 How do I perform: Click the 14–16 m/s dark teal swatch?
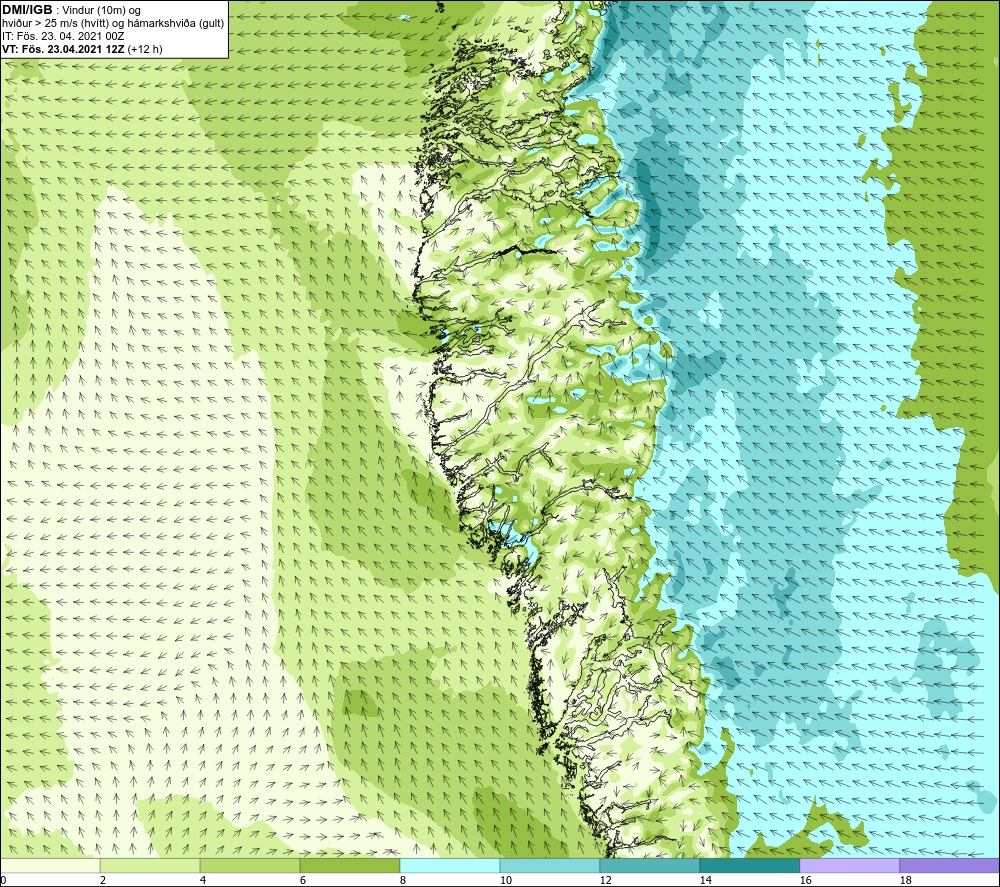pos(750,866)
